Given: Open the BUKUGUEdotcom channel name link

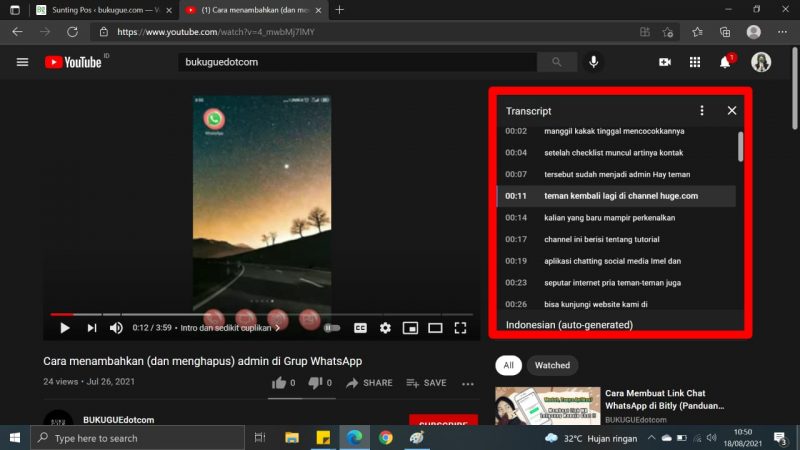Looking at the screenshot, I should click(118, 420).
